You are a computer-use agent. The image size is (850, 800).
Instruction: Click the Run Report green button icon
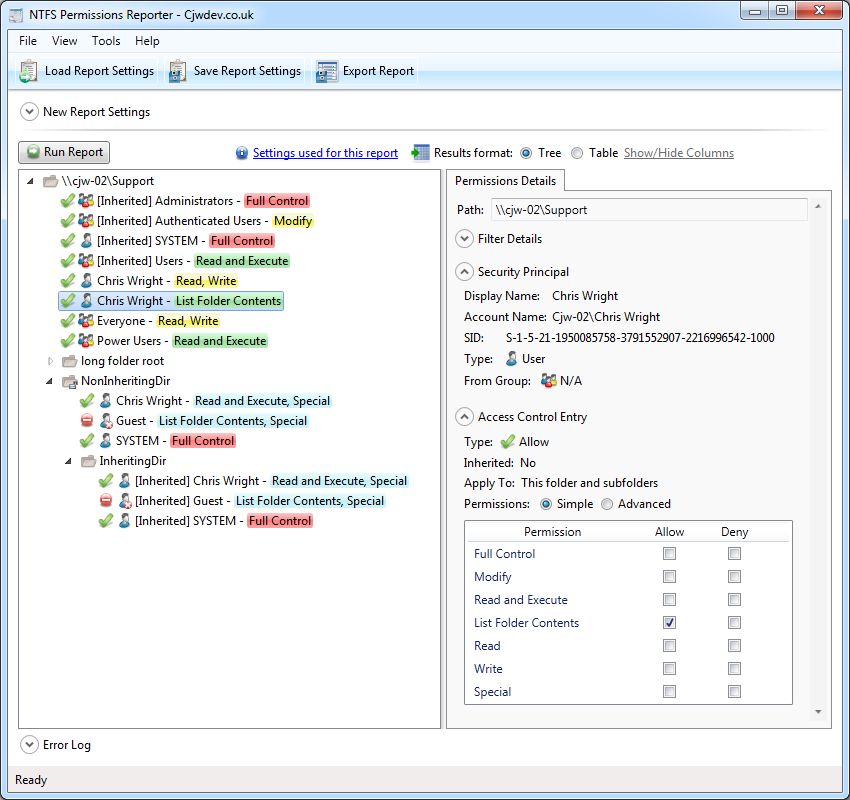coord(33,152)
